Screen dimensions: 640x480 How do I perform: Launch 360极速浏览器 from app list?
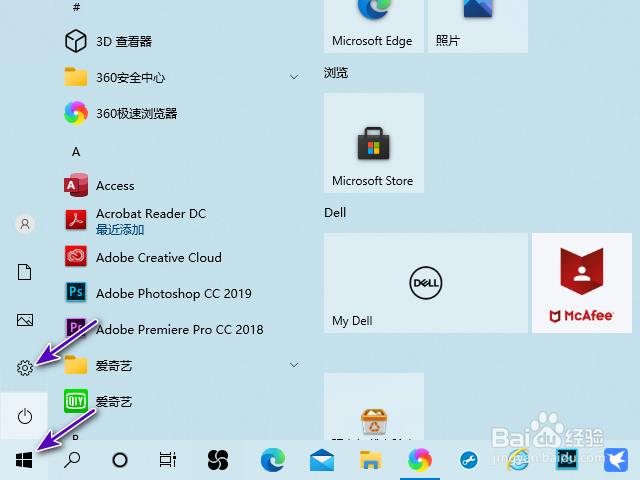click(181, 113)
